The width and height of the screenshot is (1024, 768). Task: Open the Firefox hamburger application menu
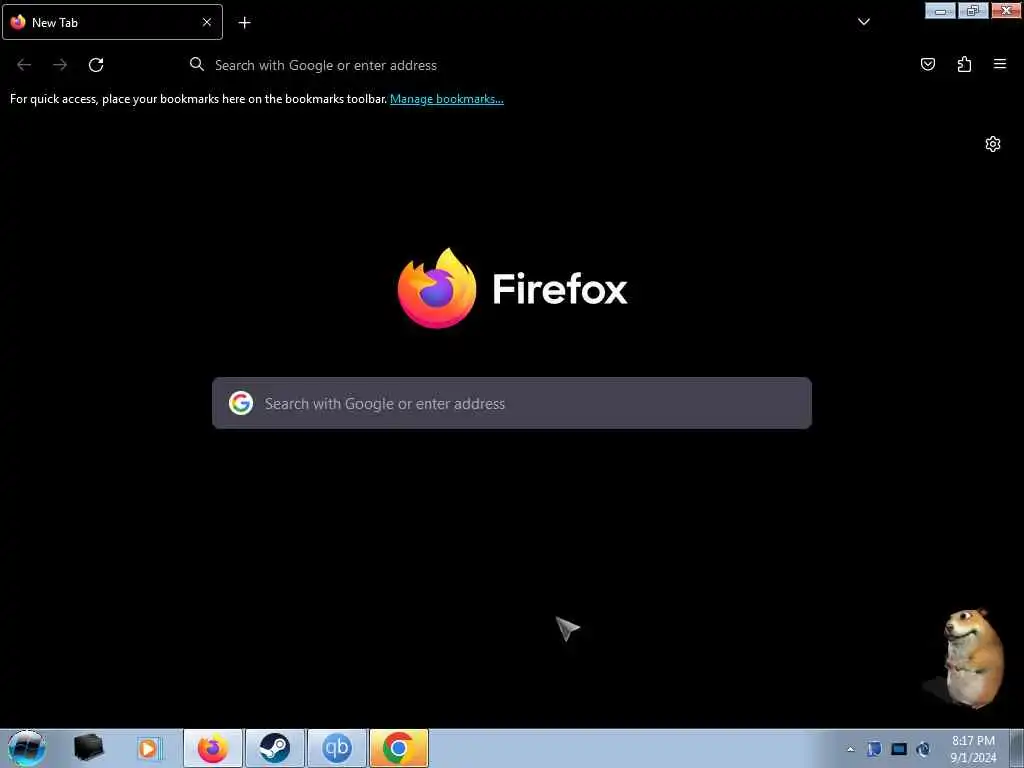click(x=999, y=64)
